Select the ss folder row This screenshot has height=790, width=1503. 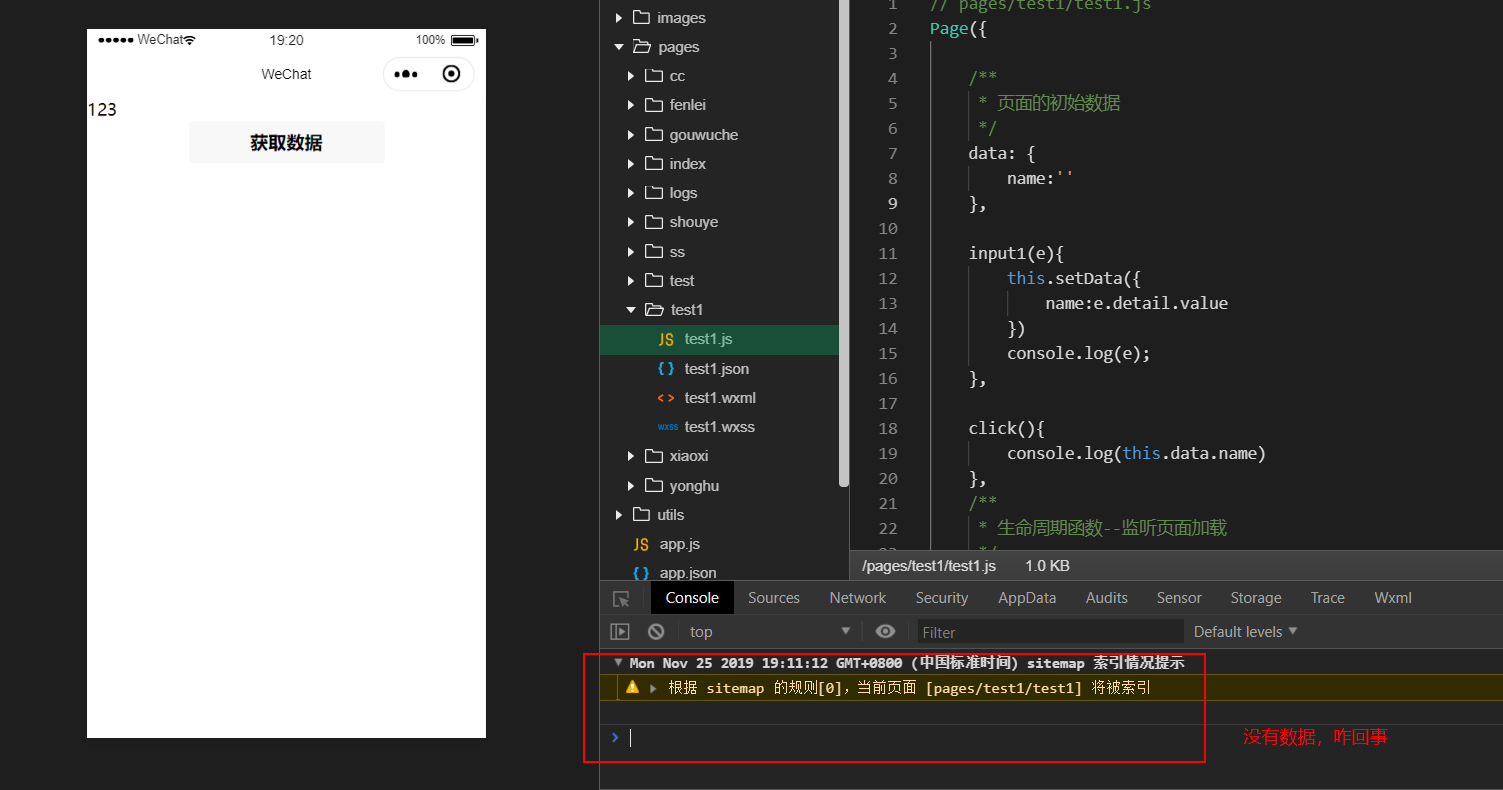point(719,252)
